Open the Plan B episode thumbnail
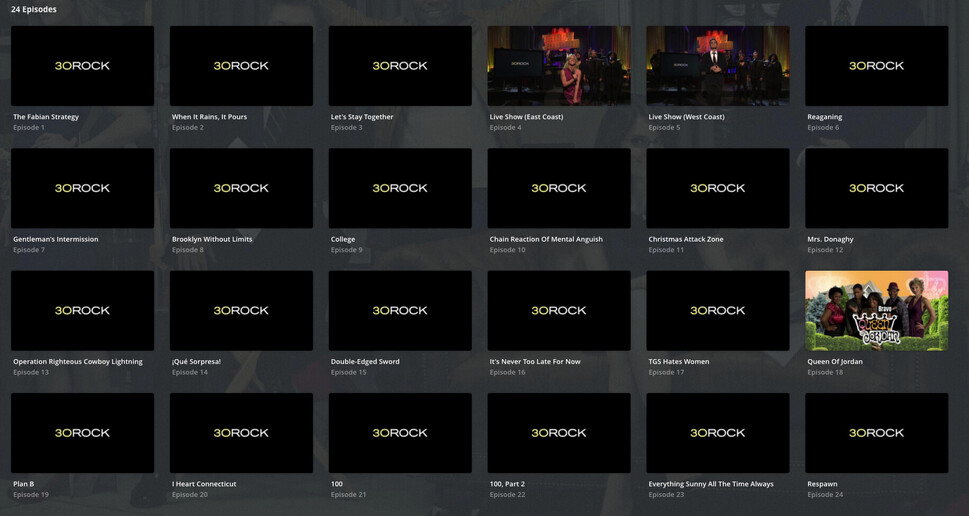 tap(82, 433)
